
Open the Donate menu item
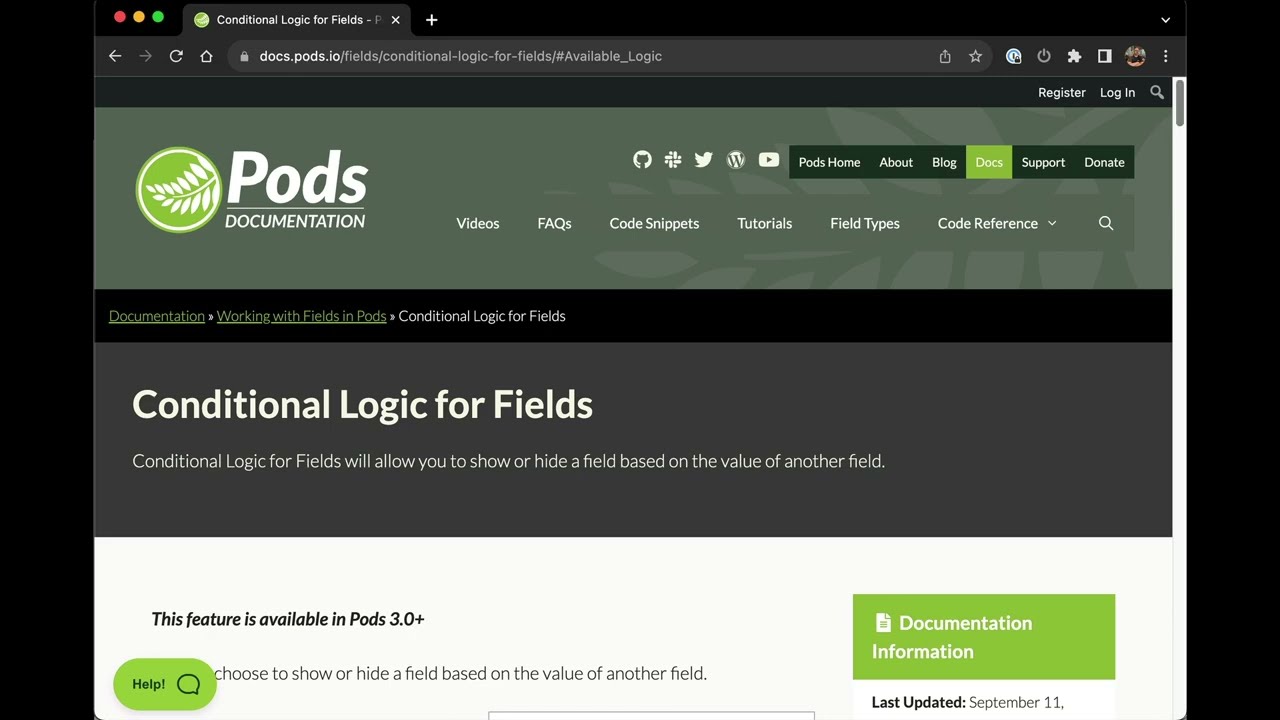click(x=1104, y=162)
